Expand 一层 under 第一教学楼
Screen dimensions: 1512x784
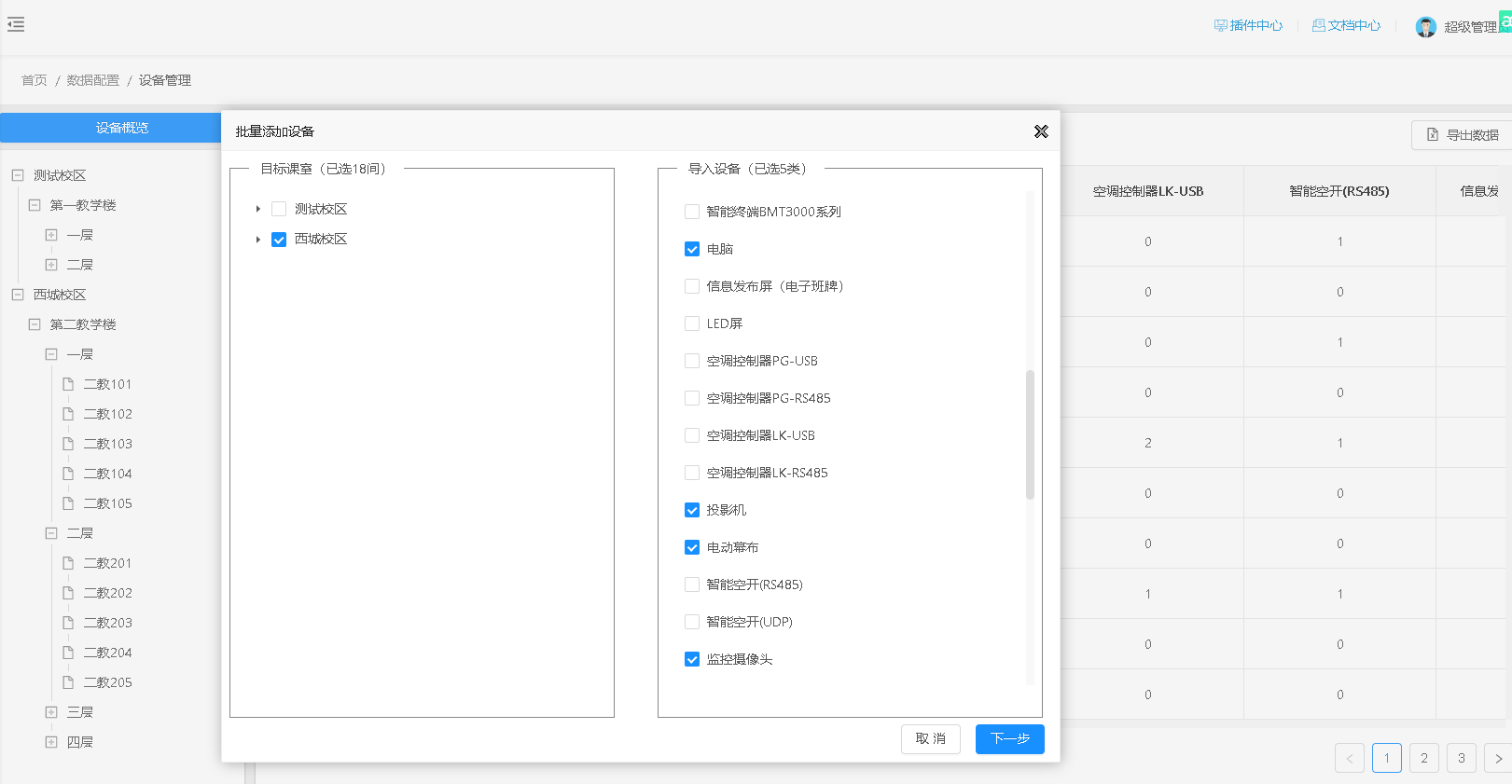tap(51, 235)
